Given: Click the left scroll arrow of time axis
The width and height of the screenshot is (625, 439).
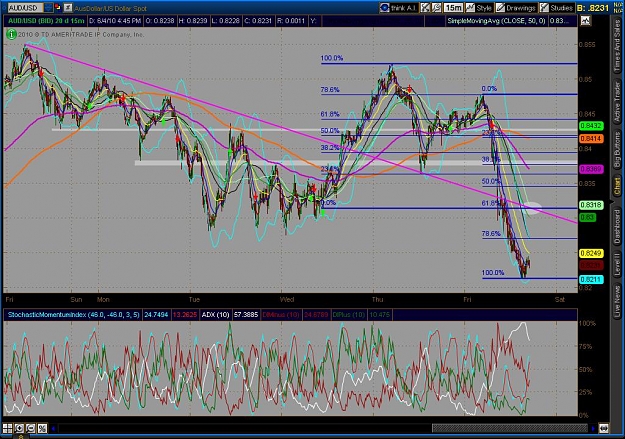Looking at the screenshot, I should coord(53,429).
